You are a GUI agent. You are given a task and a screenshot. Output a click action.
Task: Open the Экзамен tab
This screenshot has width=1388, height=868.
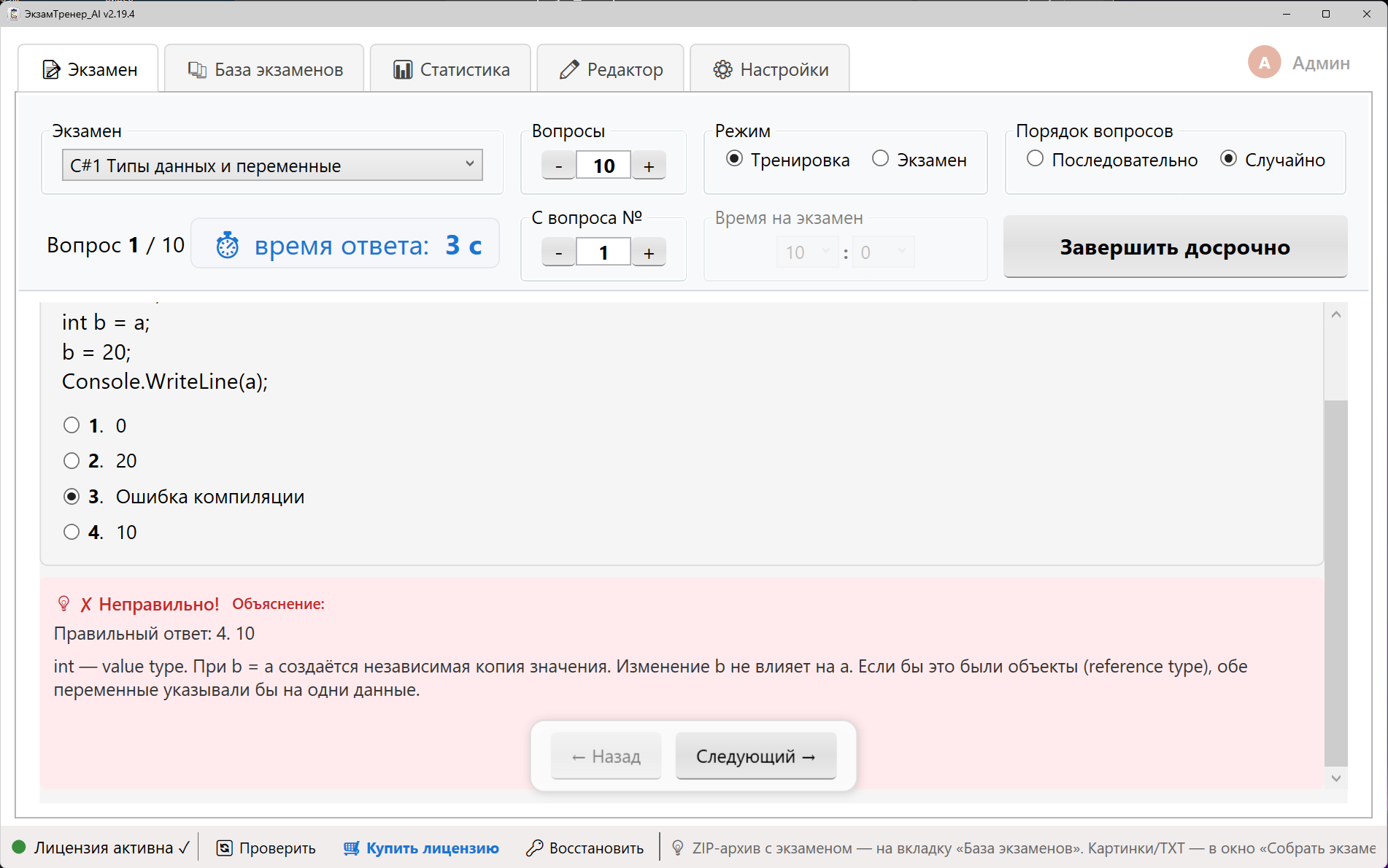click(x=88, y=69)
